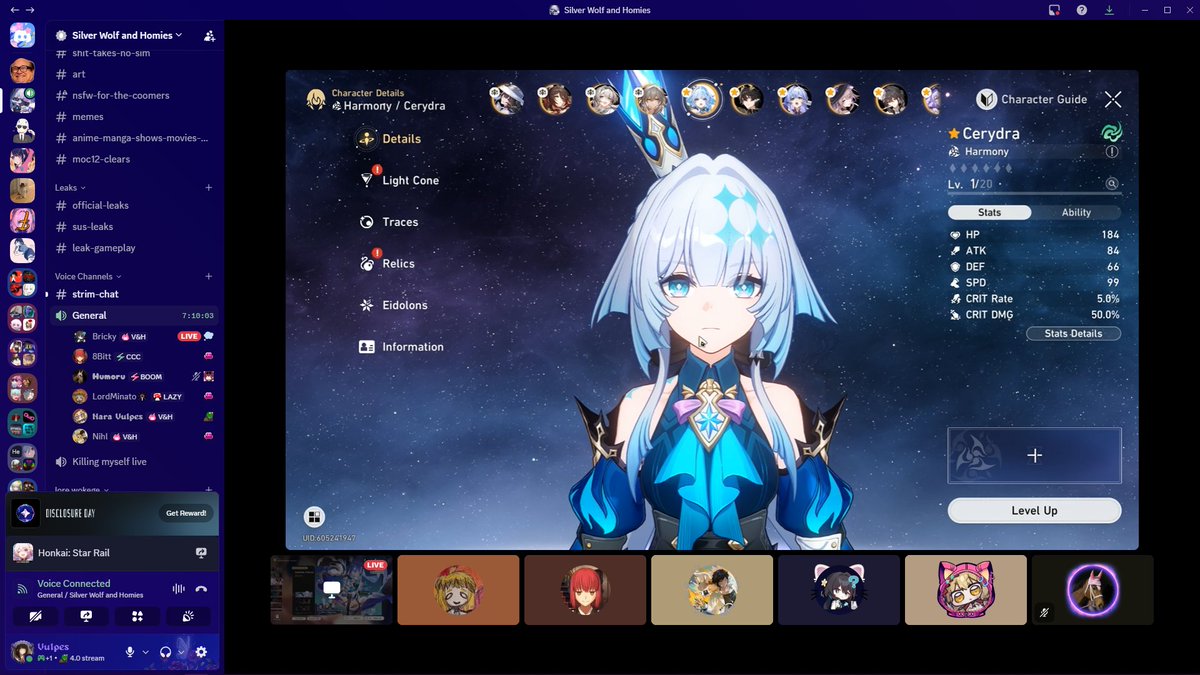Start an Activity from the voice panel

pos(138,616)
